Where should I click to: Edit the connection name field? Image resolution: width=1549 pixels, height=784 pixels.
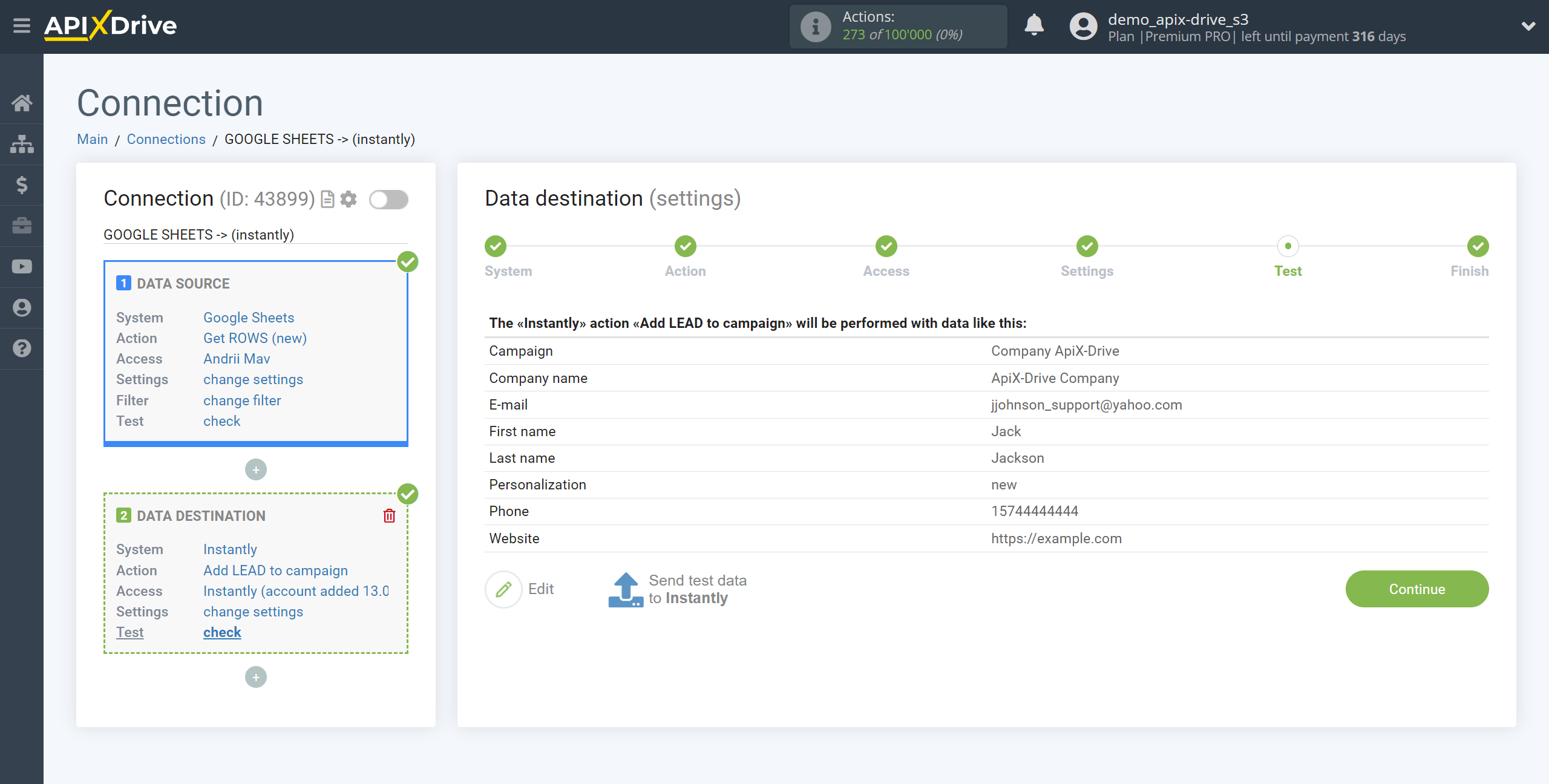tap(256, 235)
